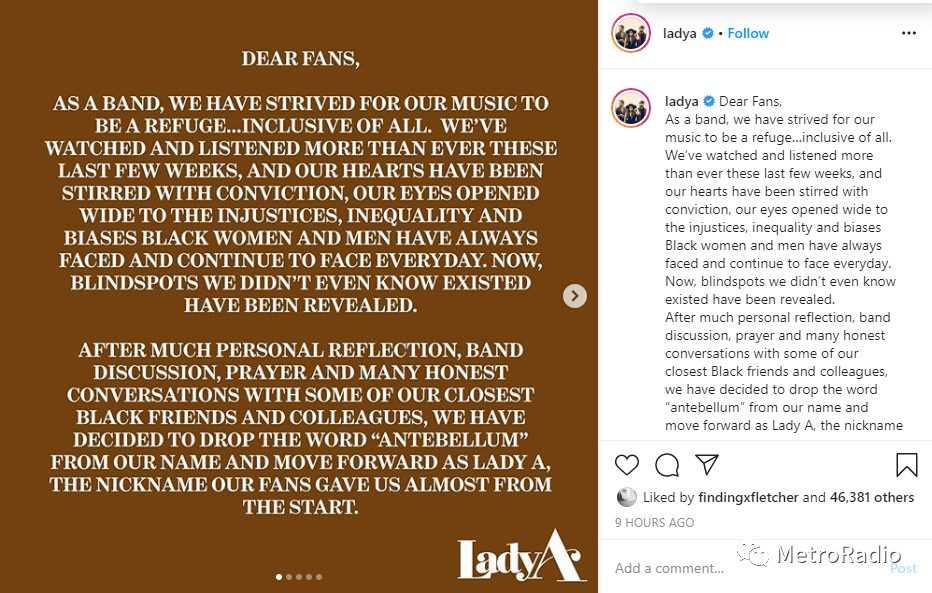Click the ladya profile picture in header

632,33
